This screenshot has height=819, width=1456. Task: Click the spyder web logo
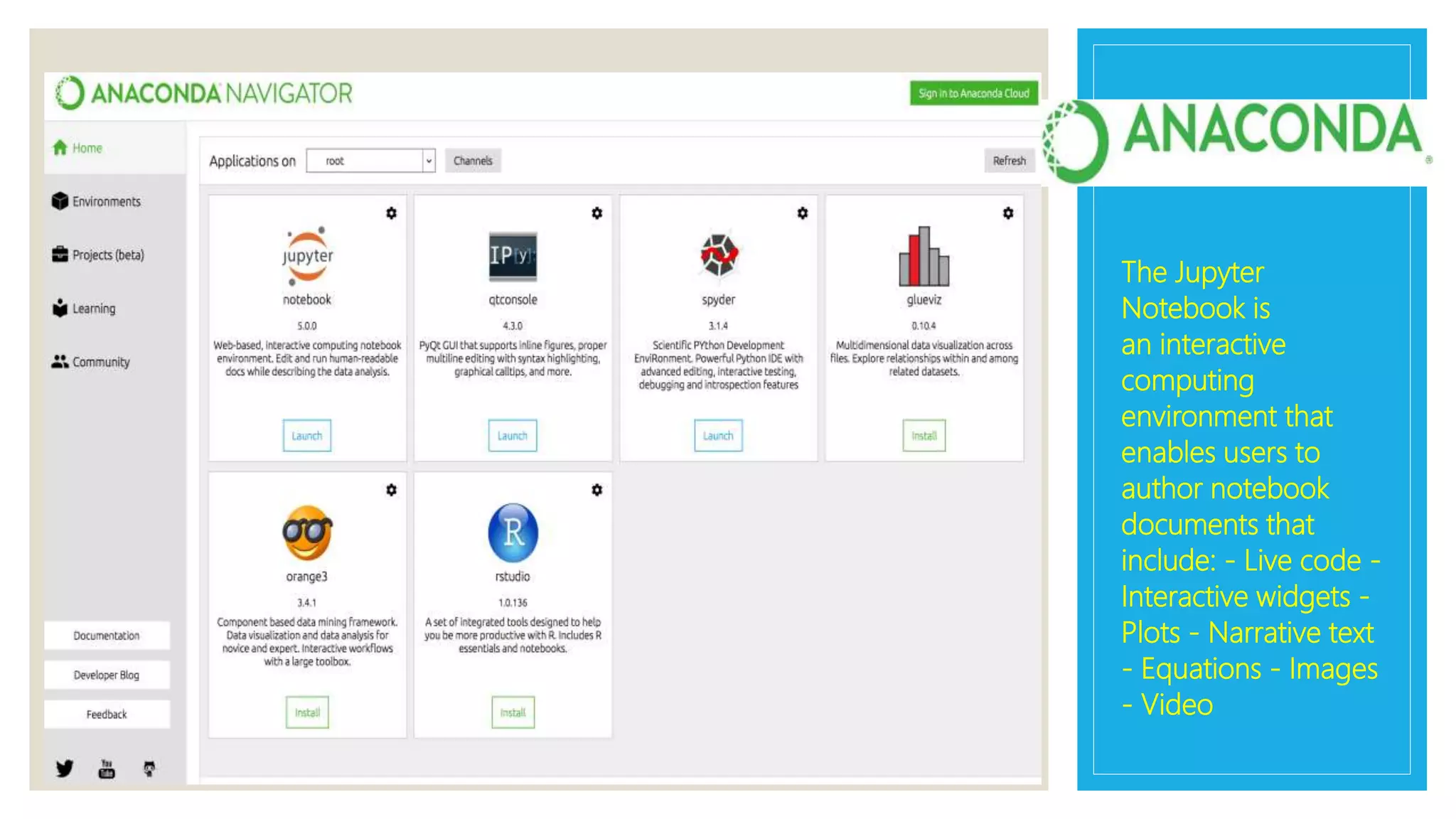(719, 255)
